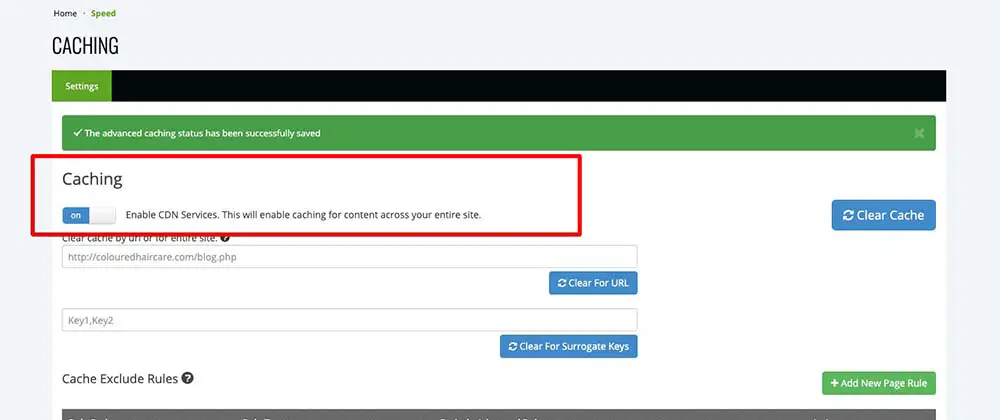Click the gray exclude rules table header
The height and width of the screenshot is (420, 1000).
click(499, 415)
